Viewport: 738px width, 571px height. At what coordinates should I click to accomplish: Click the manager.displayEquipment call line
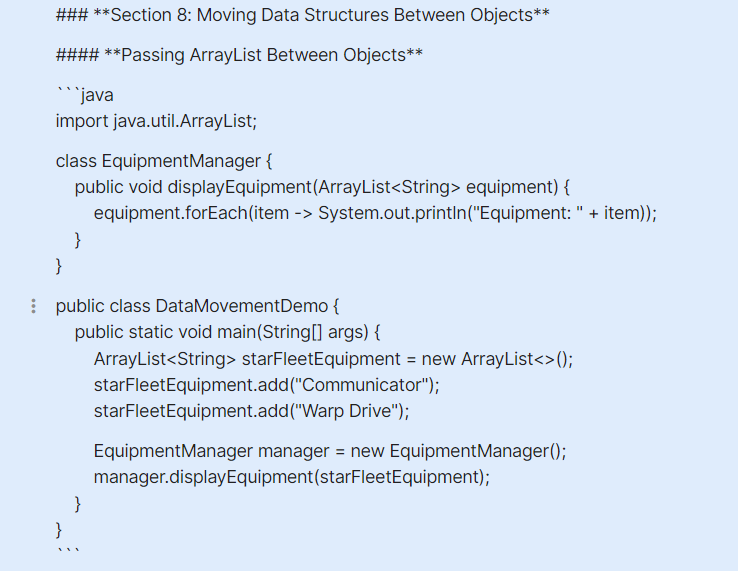click(292, 477)
